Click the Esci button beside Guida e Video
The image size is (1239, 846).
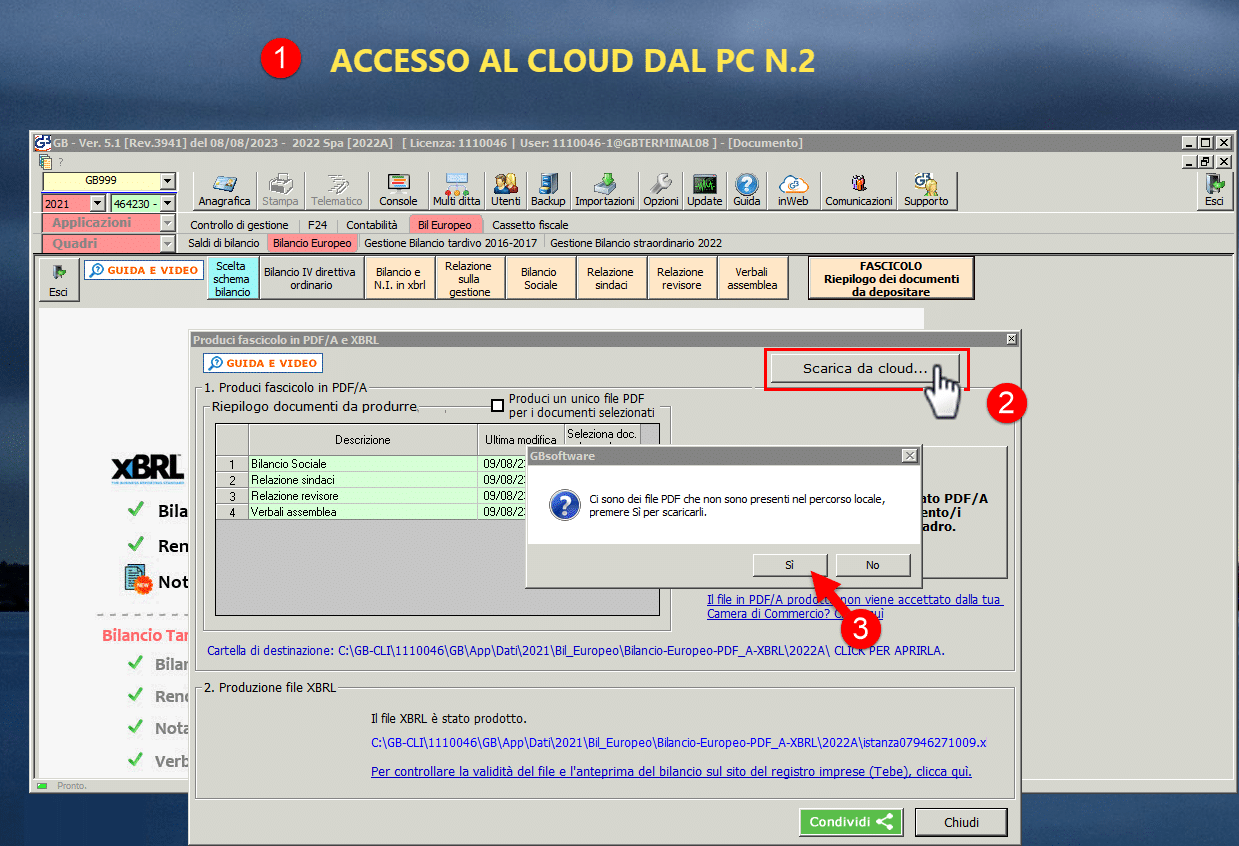(58, 278)
